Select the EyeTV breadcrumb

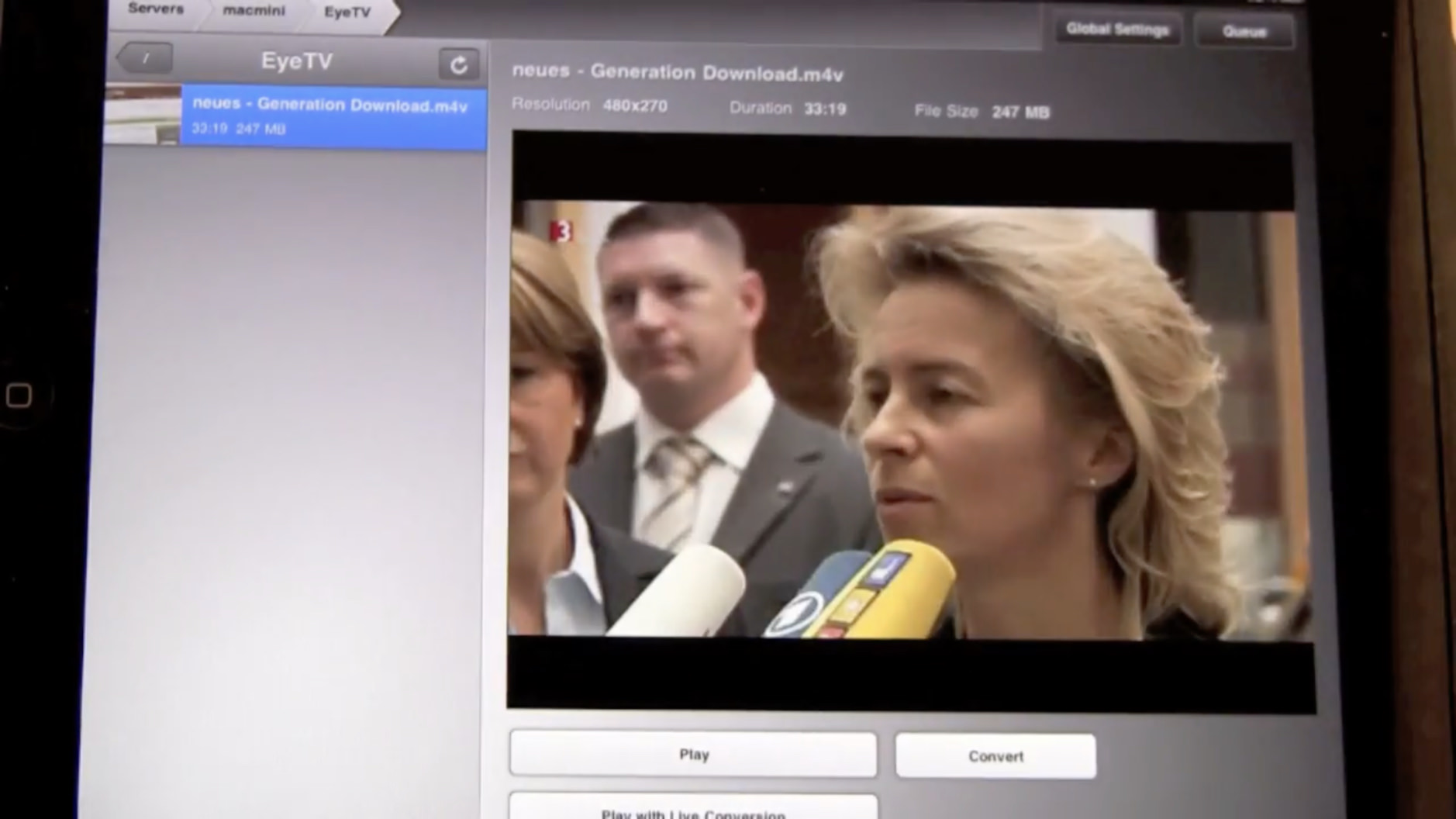click(347, 13)
